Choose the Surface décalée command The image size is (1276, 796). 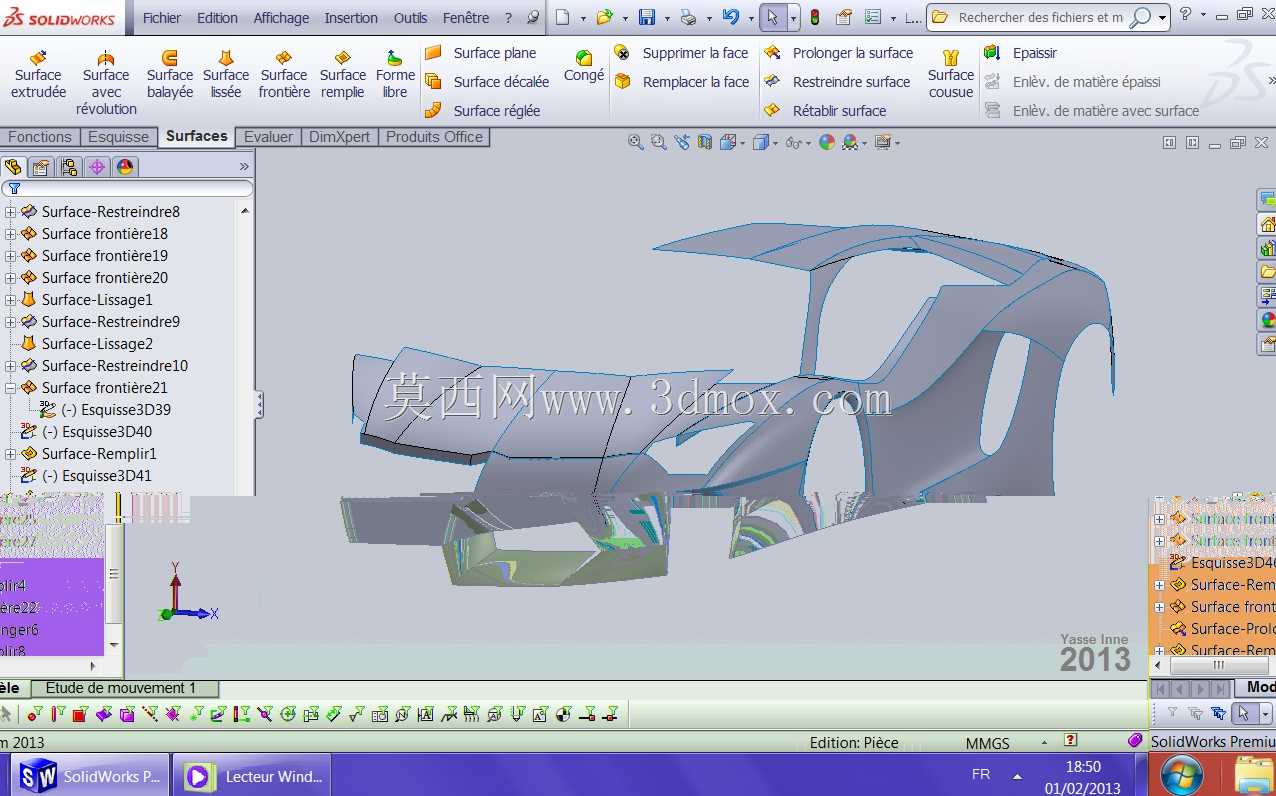pyautogui.click(x=487, y=82)
